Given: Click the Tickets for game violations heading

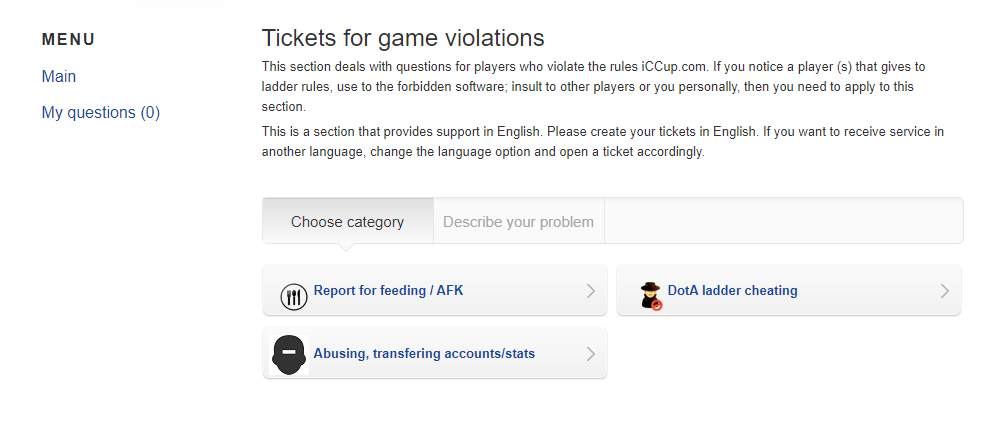Looking at the screenshot, I should pos(402,38).
